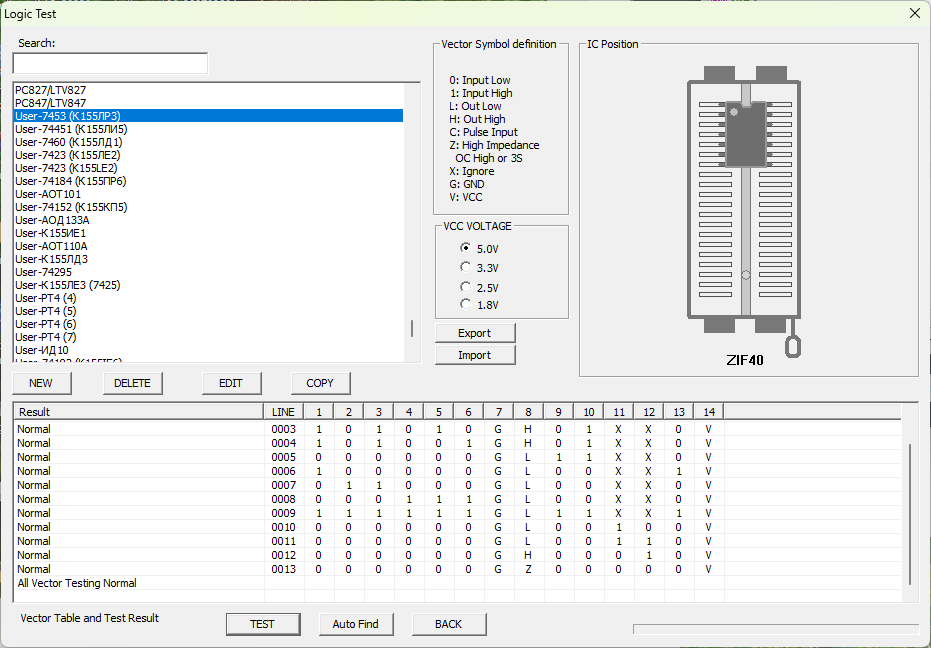Click the Search input field
931x648 pixels.
click(110, 63)
